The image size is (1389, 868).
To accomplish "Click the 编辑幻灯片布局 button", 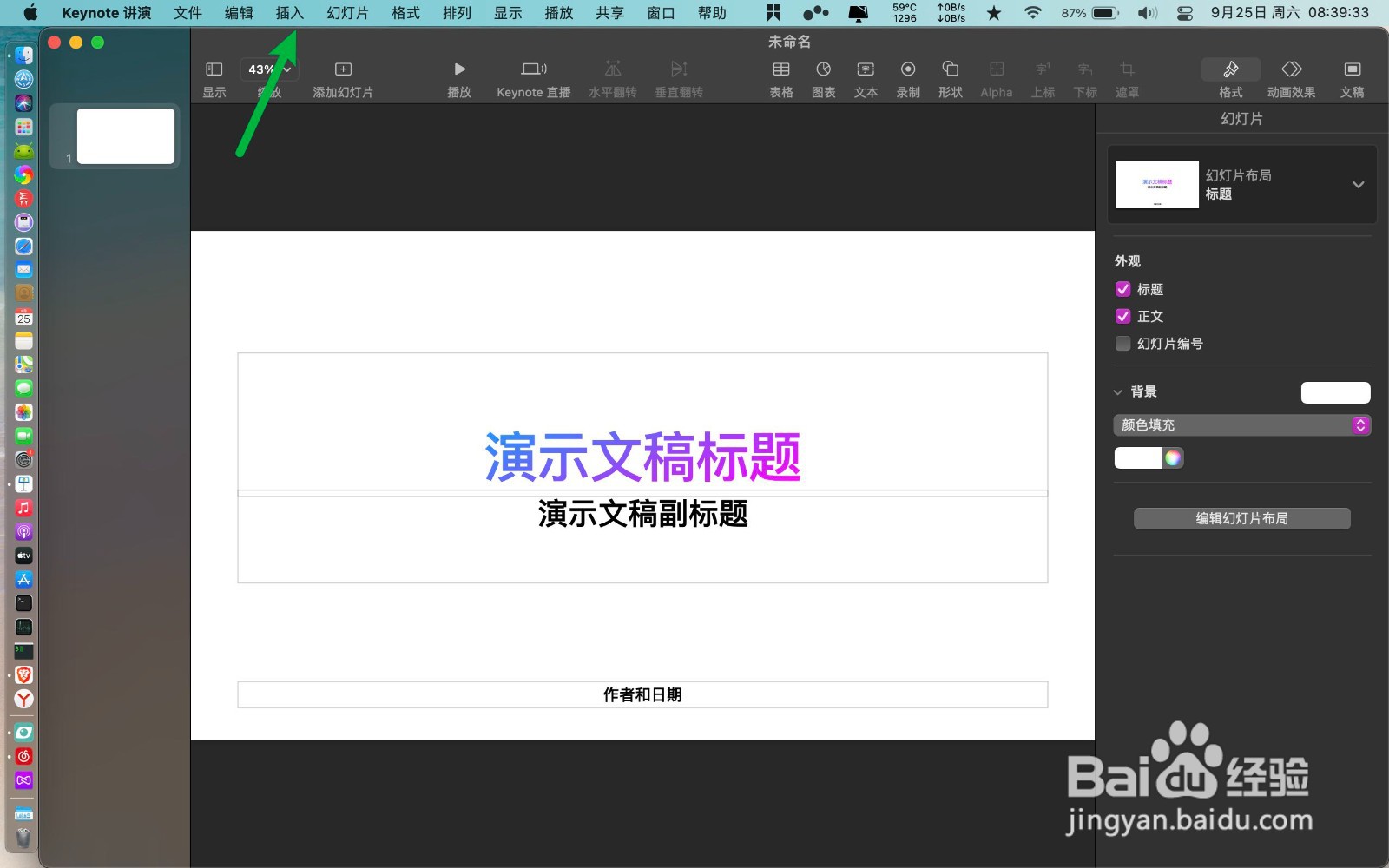I will pos(1242,518).
